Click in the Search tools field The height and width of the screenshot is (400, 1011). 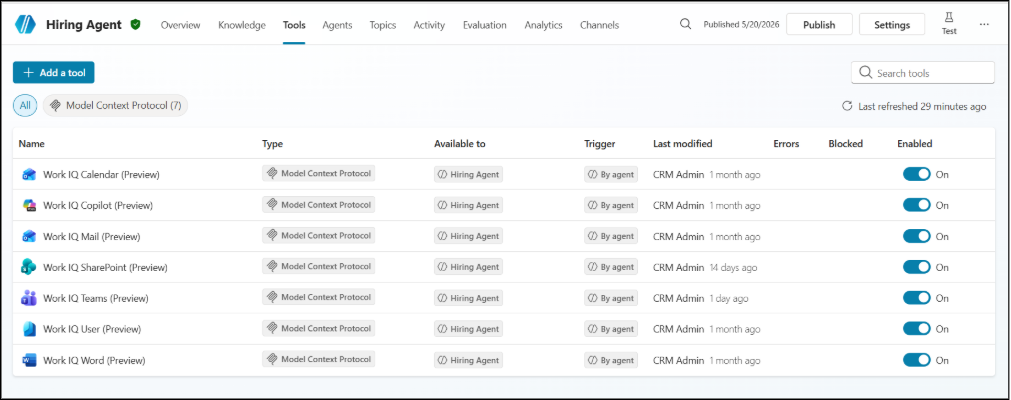[923, 73]
